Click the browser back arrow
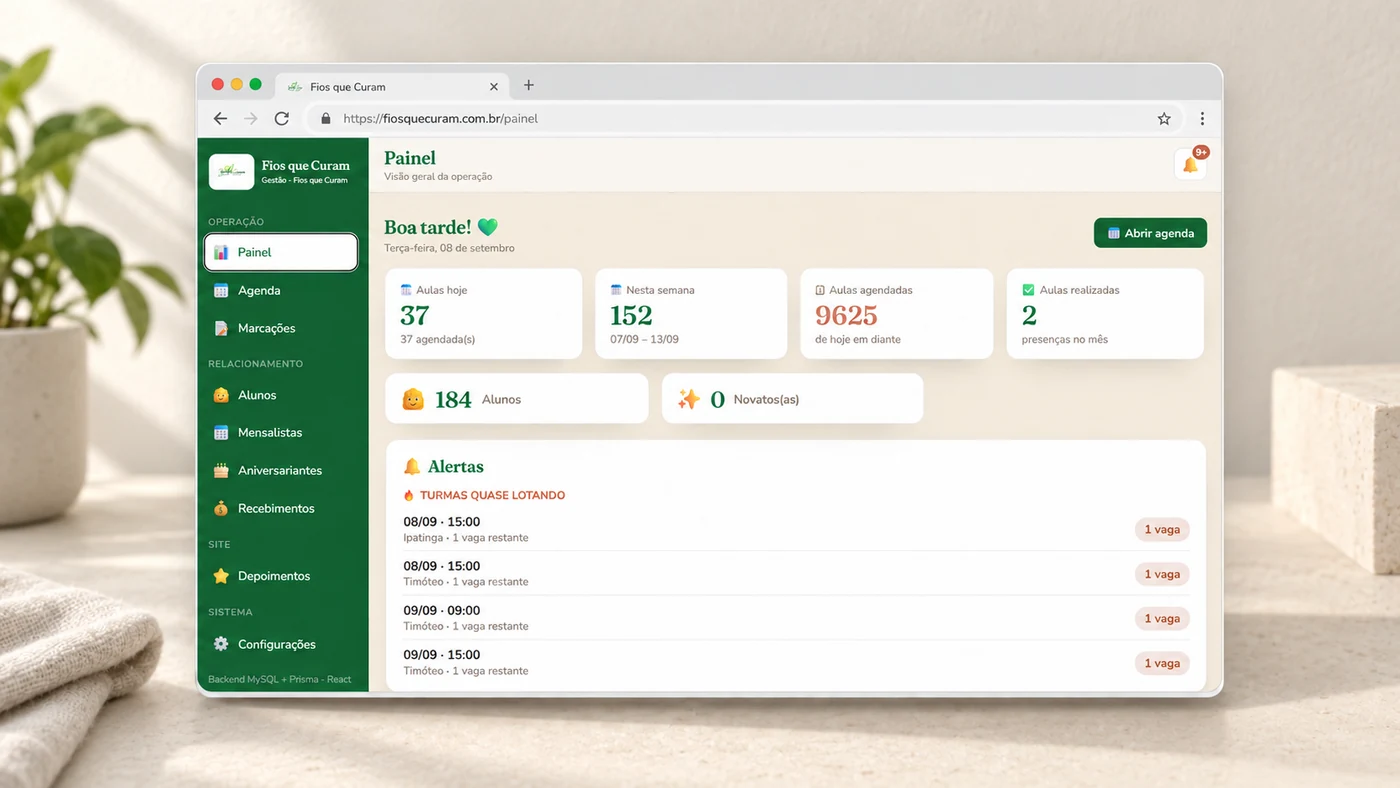Viewport: 1400px width, 788px height. point(221,118)
